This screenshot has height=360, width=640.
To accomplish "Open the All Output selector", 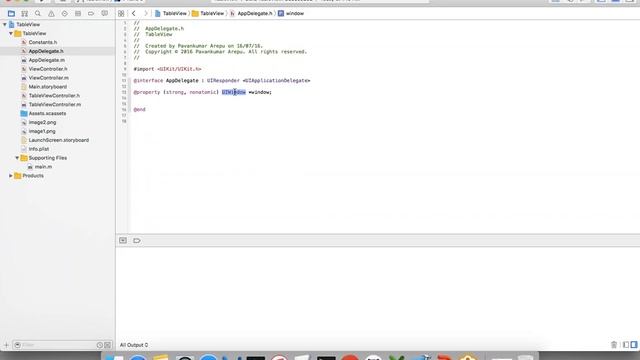I will (134, 345).
